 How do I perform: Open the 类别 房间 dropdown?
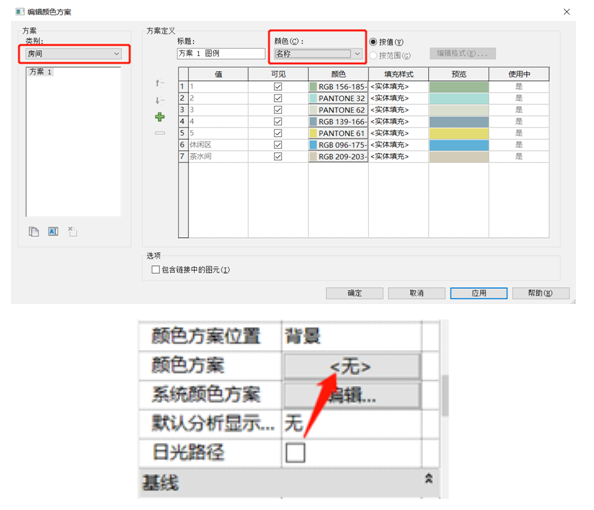[x=73, y=54]
